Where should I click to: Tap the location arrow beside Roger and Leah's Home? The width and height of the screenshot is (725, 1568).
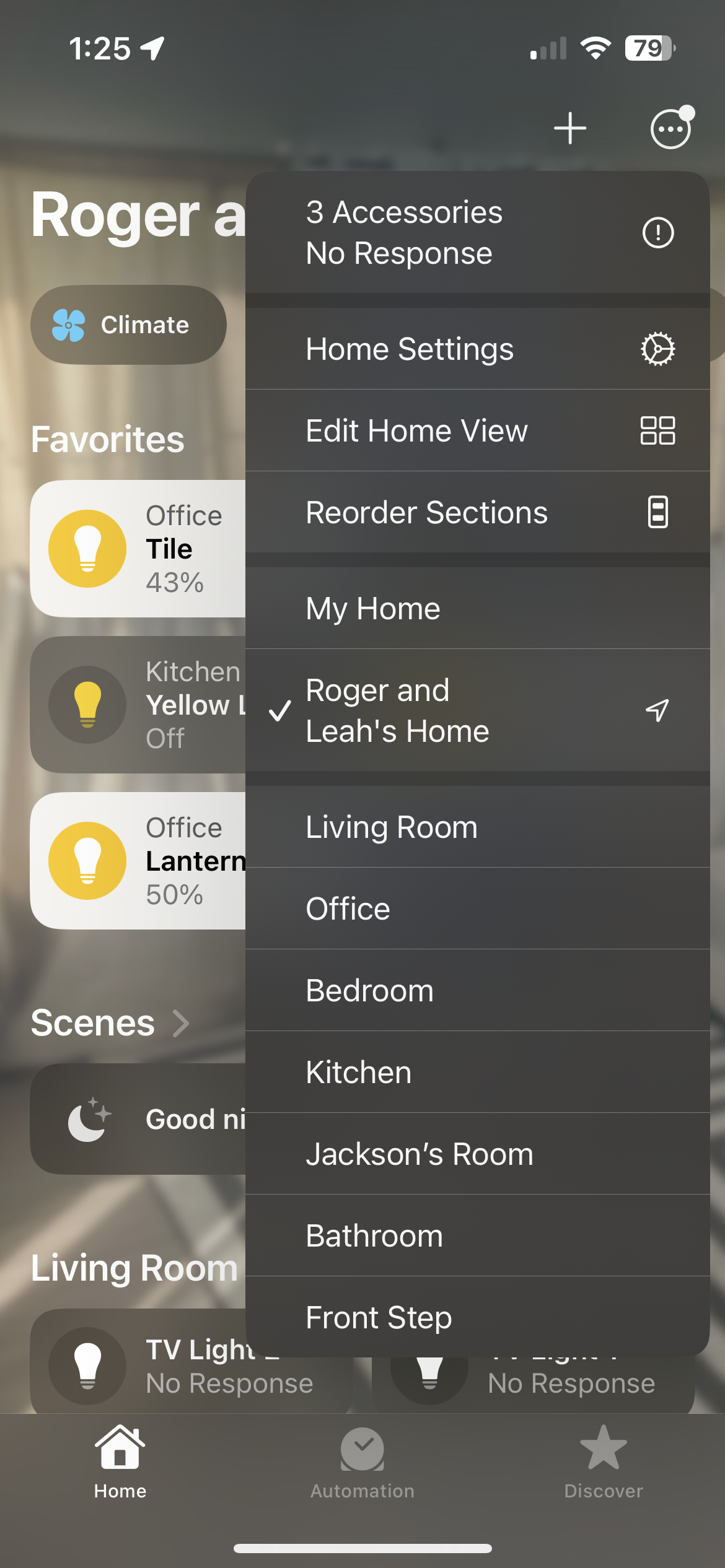coord(657,710)
